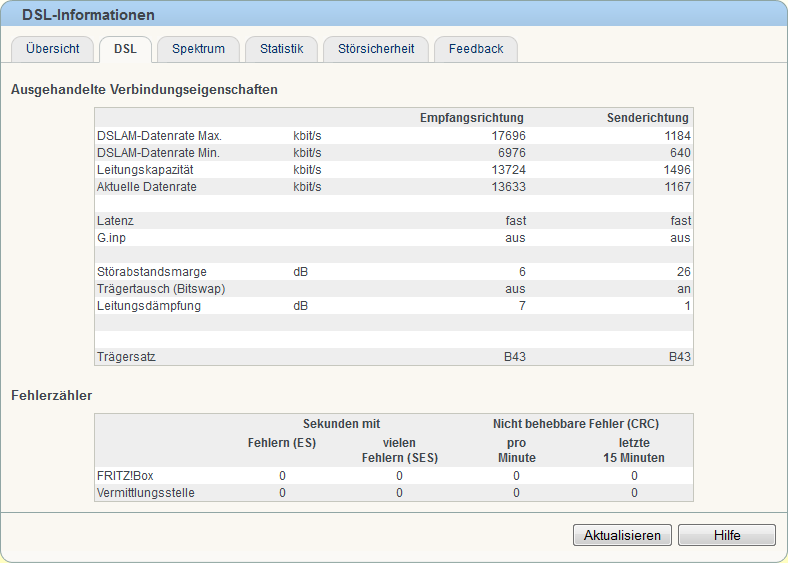Click the Leitungskapazität row label
788x563 pixels.
click(145, 170)
